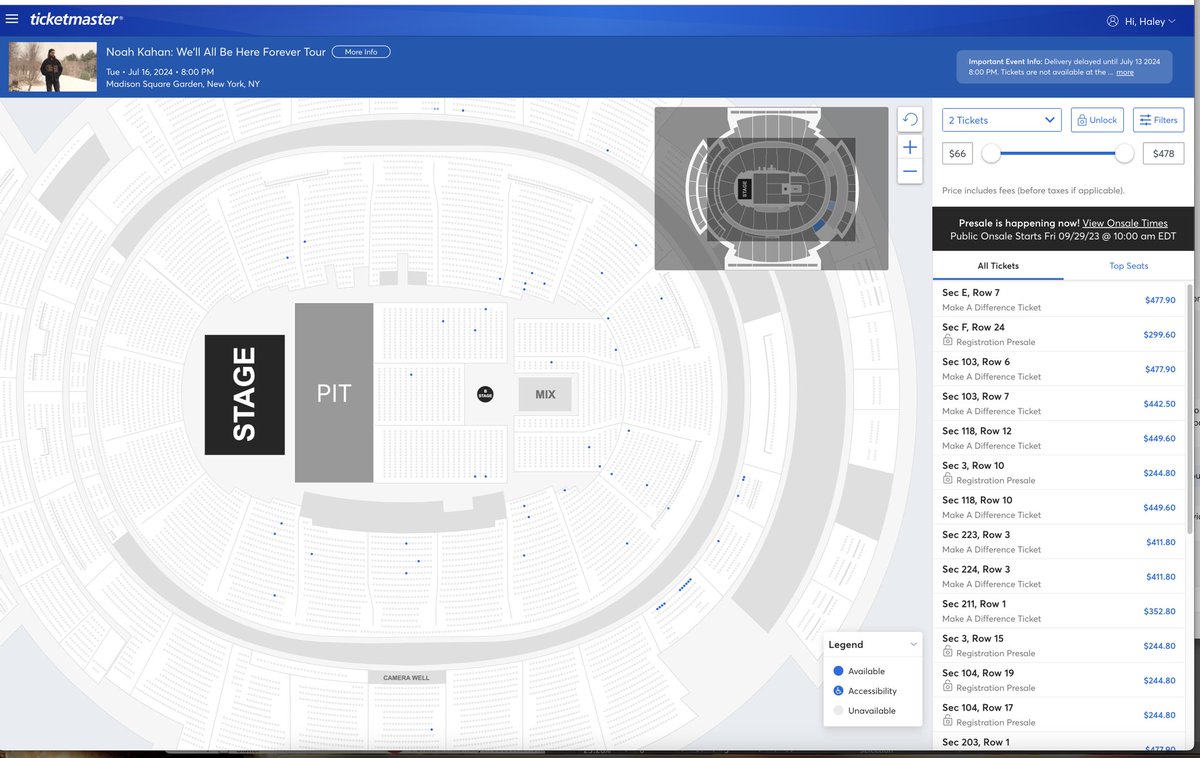Screen dimensions: 1200x758
Task: Switch to the Top Seats tab
Action: click(x=1128, y=266)
